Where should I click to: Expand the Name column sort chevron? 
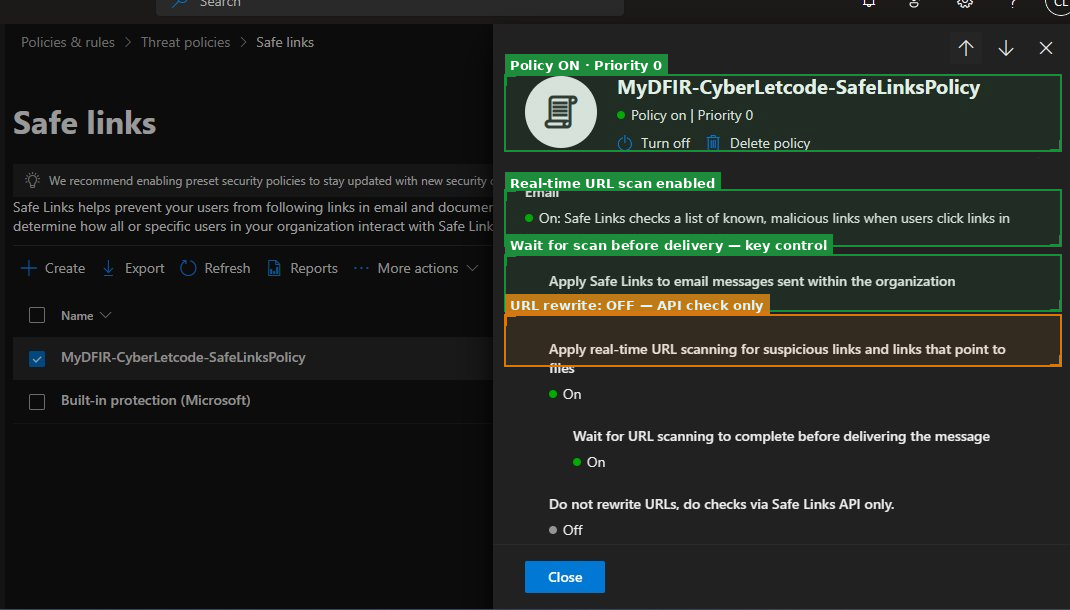tap(105, 315)
